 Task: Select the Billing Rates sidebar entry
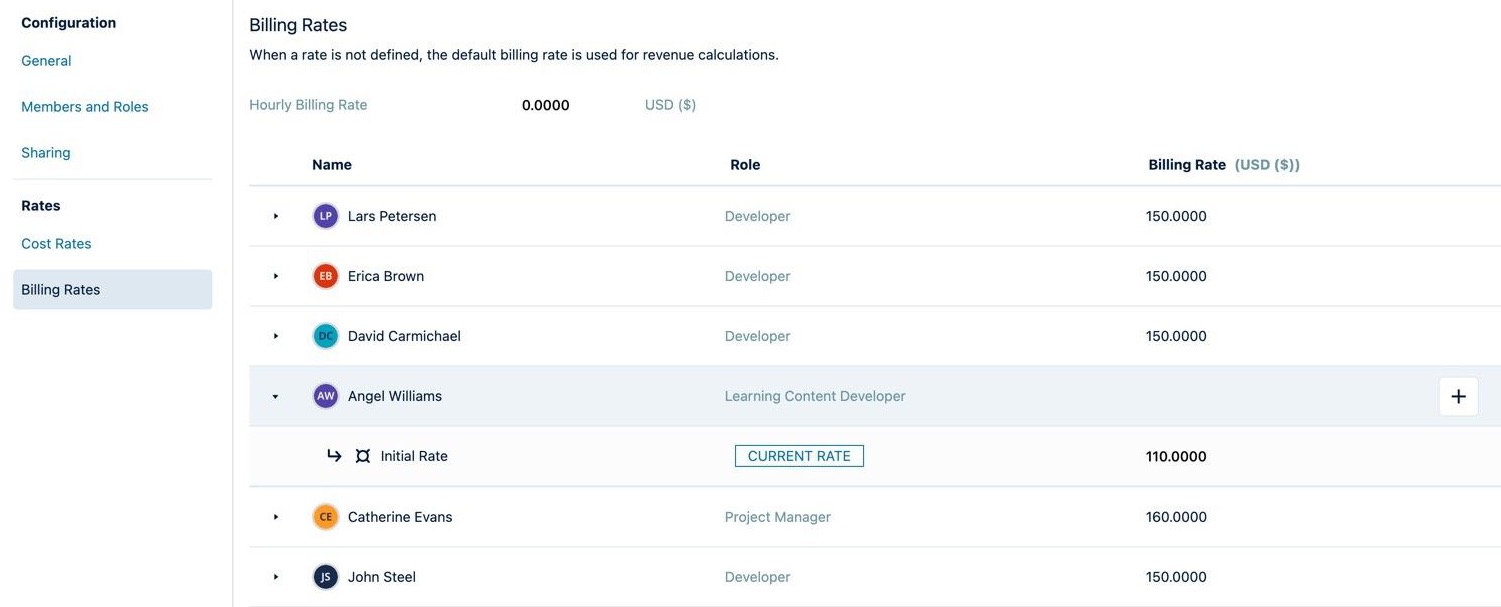point(60,288)
